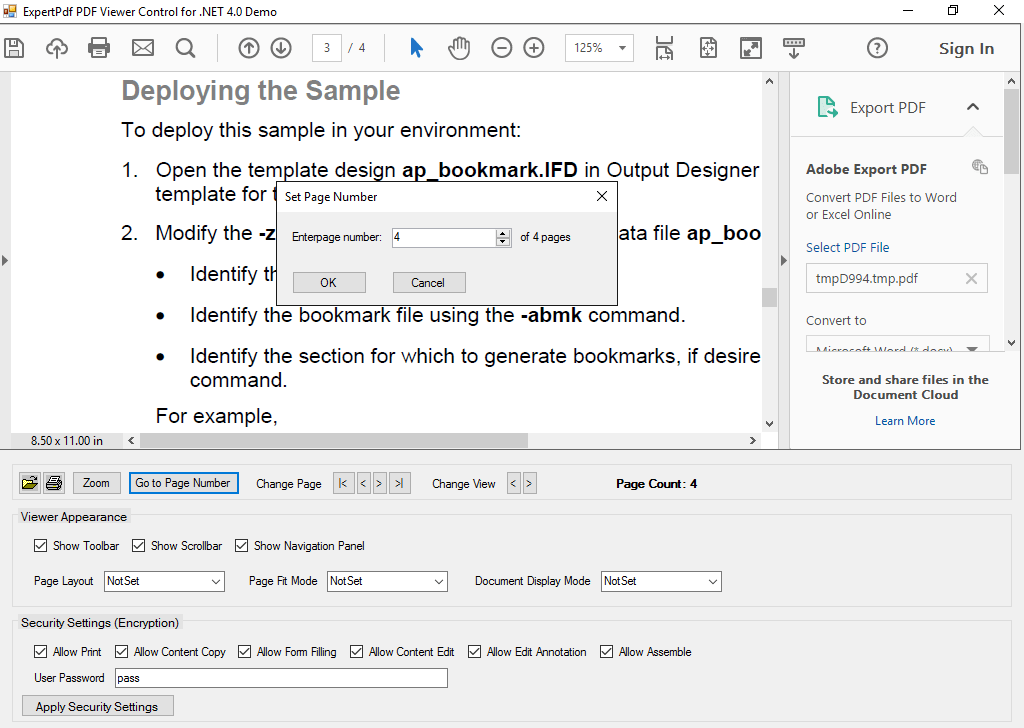Email the current PDF document
Screen dimensions: 1024x728
coord(142,47)
